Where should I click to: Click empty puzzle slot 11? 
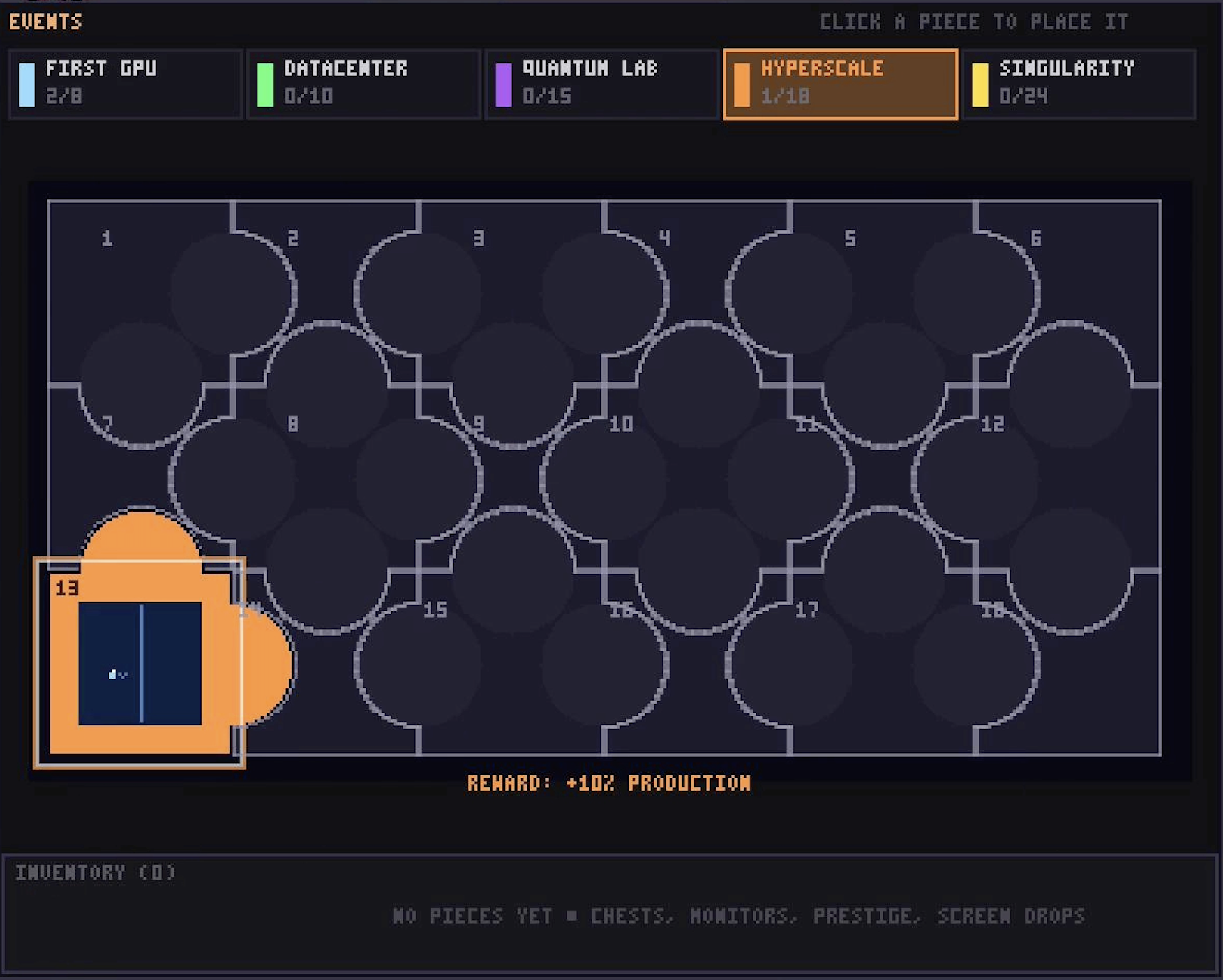point(883,479)
